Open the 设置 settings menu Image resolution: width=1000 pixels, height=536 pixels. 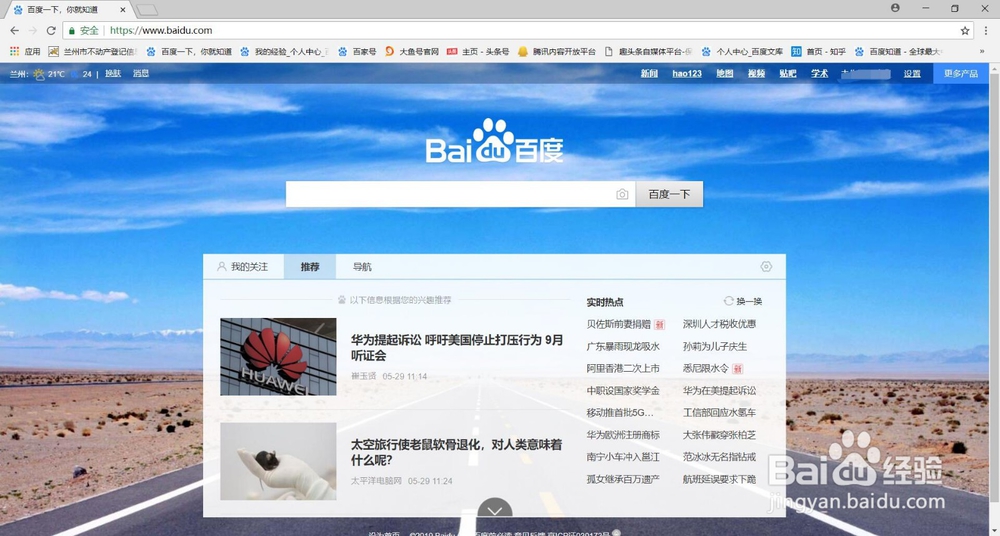pos(912,73)
